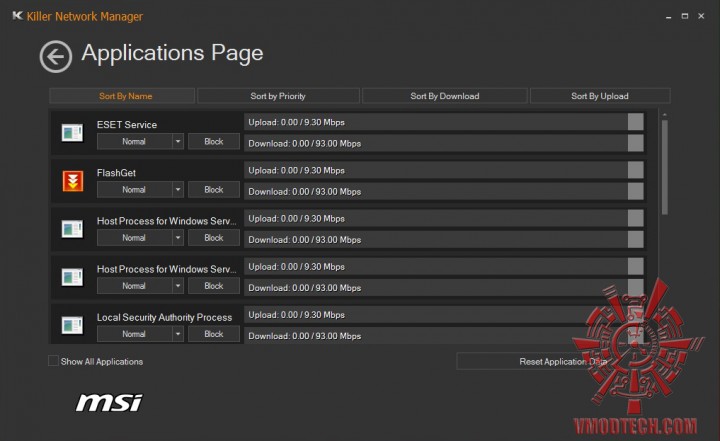Viewport: 720px width, 441px height.
Task: Click the Killer K logo in title bar
Action: coord(17,16)
